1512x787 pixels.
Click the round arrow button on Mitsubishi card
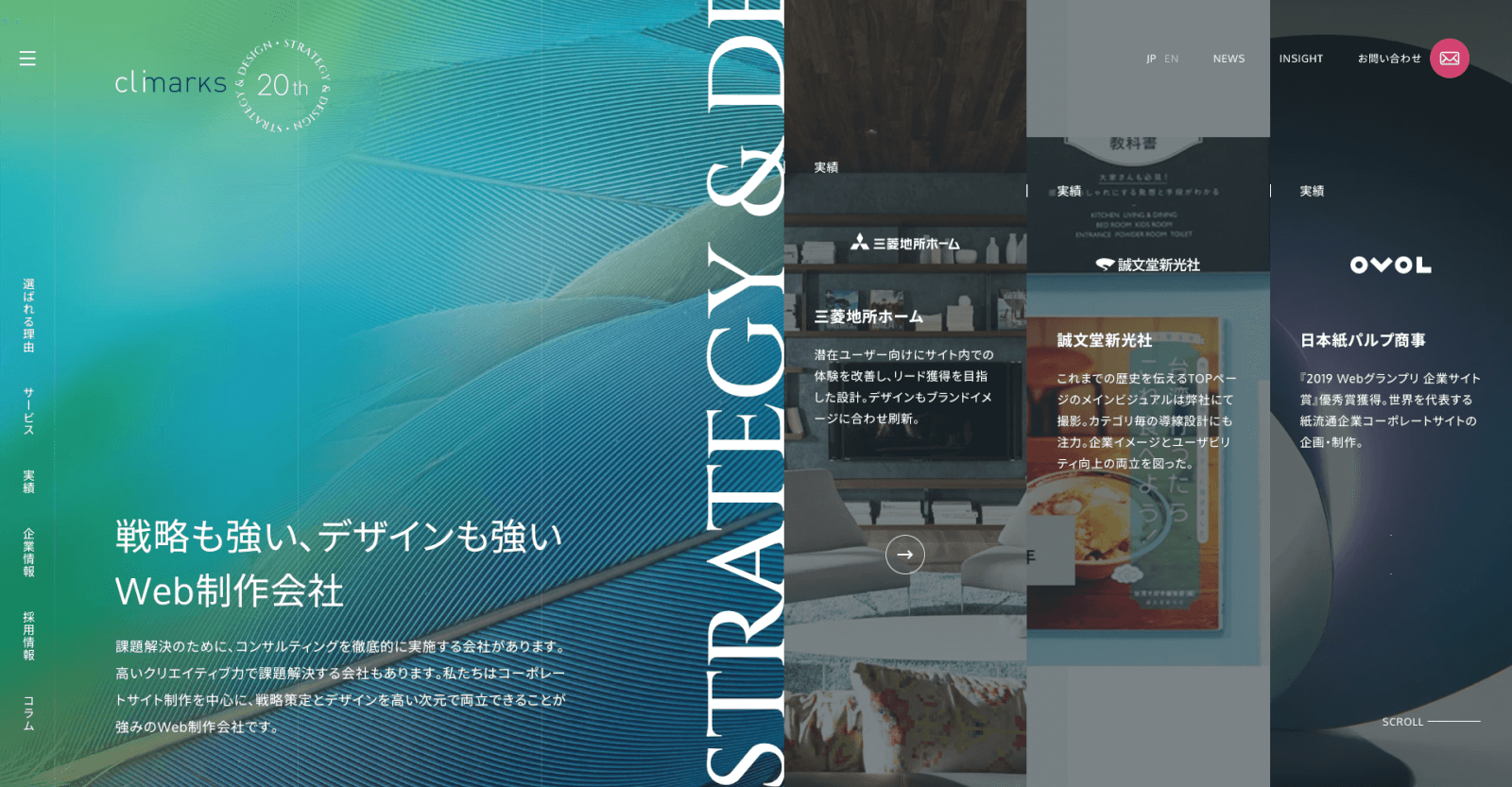(x=905, y=555)
